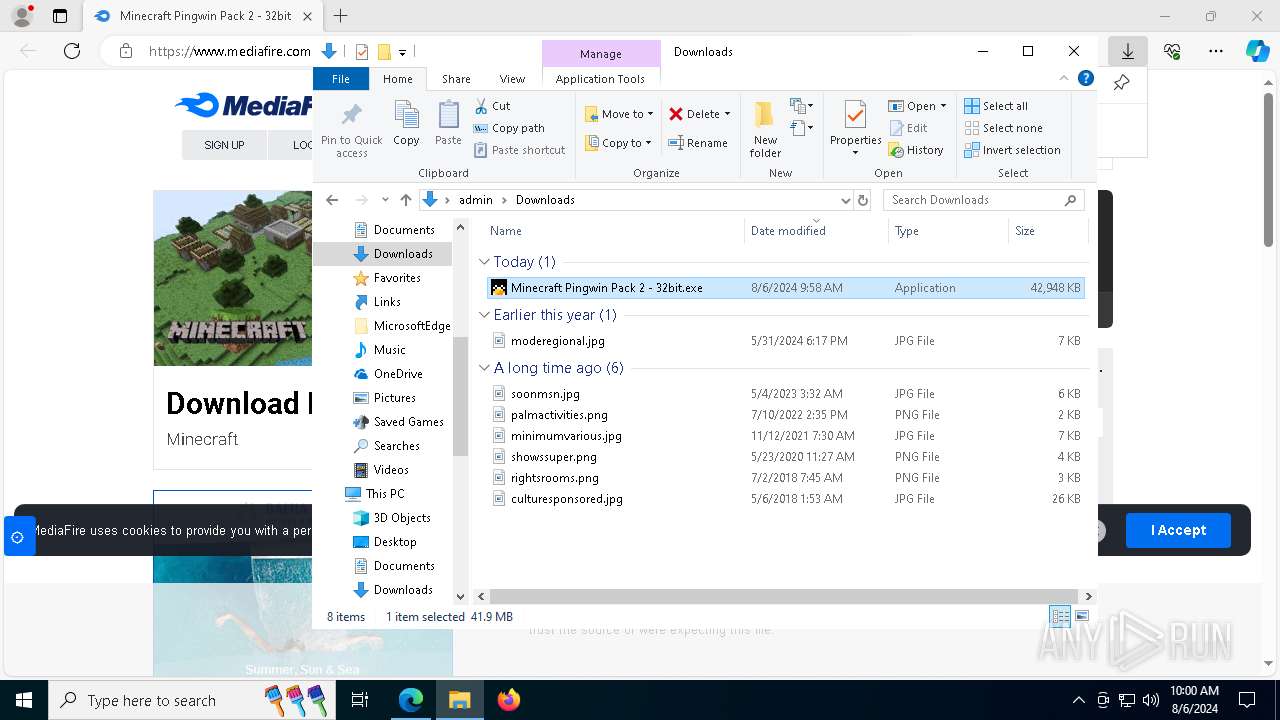Open address bar history dropdown
The image size is (1280, 720).
846,200
